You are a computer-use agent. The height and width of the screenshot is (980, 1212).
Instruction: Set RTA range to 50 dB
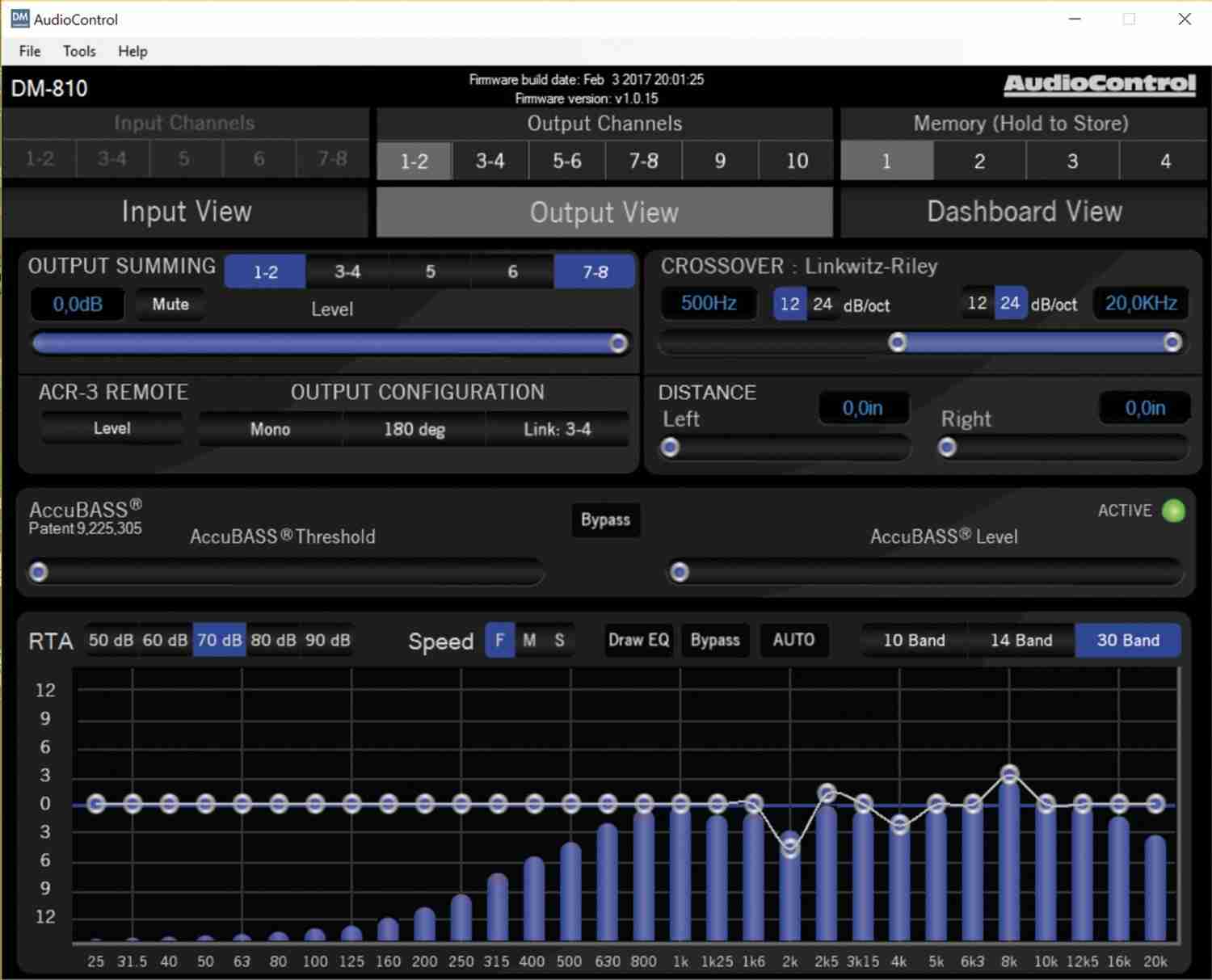click(x=111, y=640)
